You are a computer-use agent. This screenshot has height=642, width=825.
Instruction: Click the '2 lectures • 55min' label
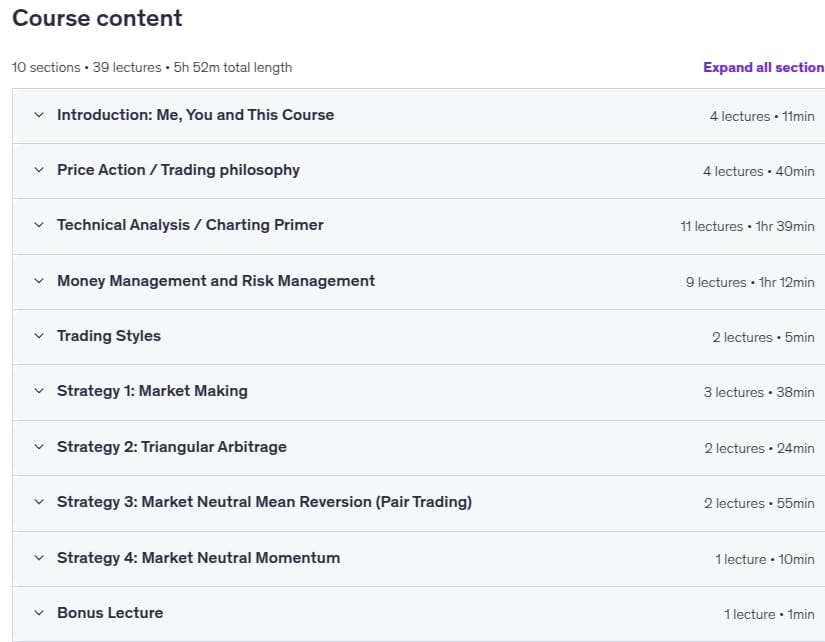tap(759, 503)
